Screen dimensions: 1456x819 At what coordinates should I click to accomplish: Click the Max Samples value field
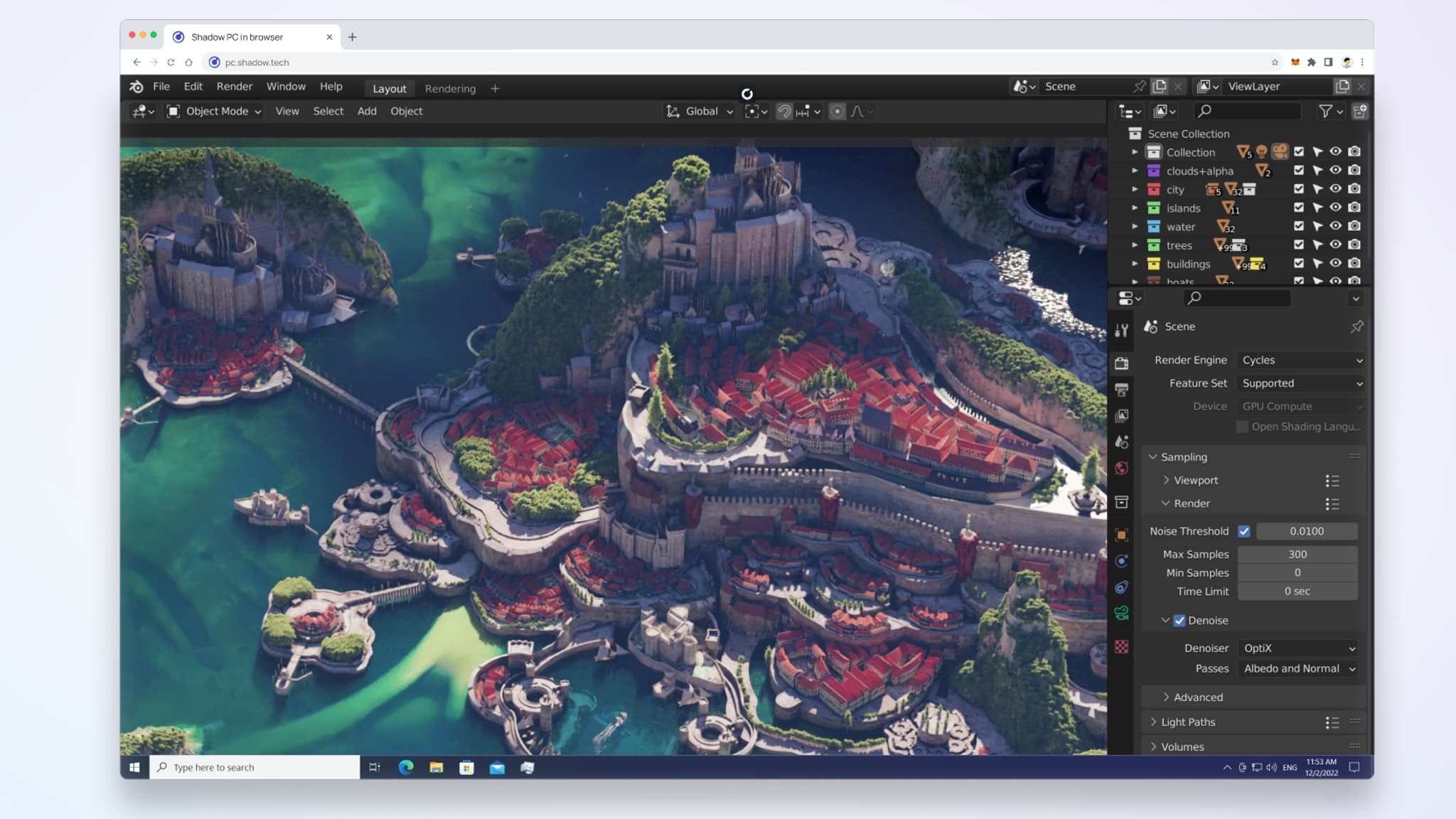click(1297, 555)
